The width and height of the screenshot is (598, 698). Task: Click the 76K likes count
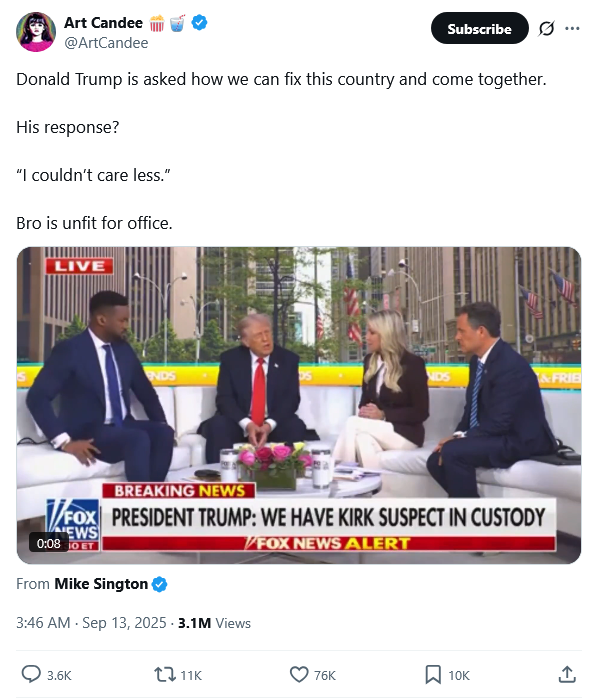coord(325,675)
